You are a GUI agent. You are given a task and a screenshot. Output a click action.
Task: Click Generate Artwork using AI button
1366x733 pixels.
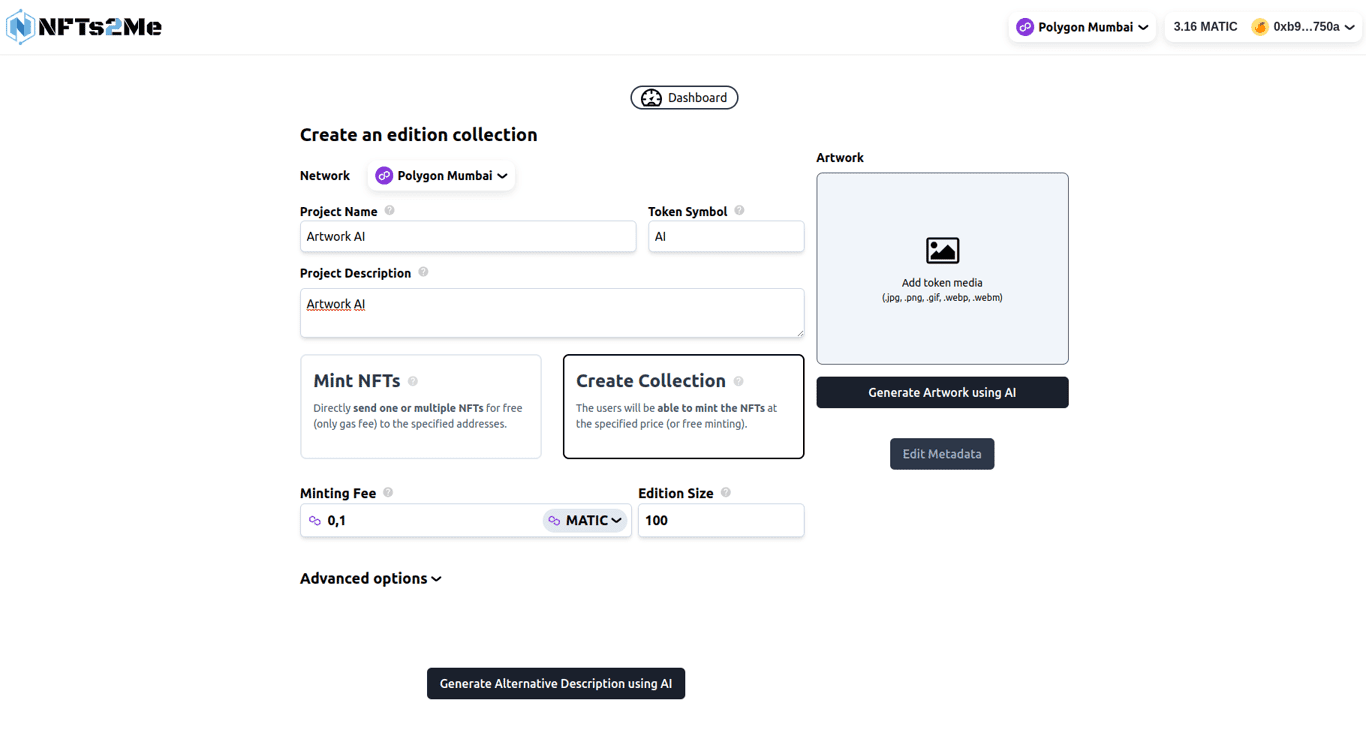pyautogui.click(x=942, y=393)
